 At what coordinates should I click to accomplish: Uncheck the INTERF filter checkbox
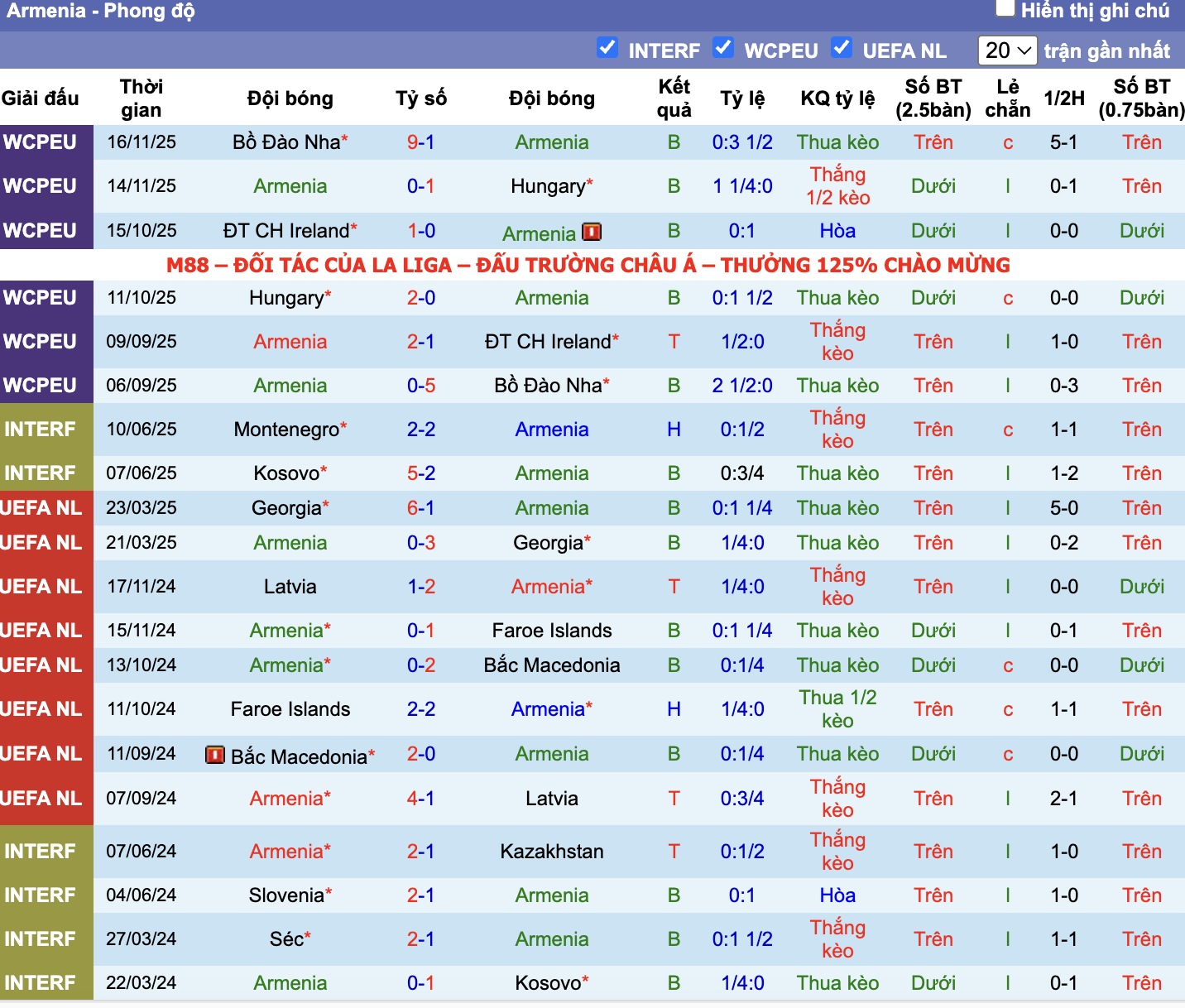click(607, 48)
